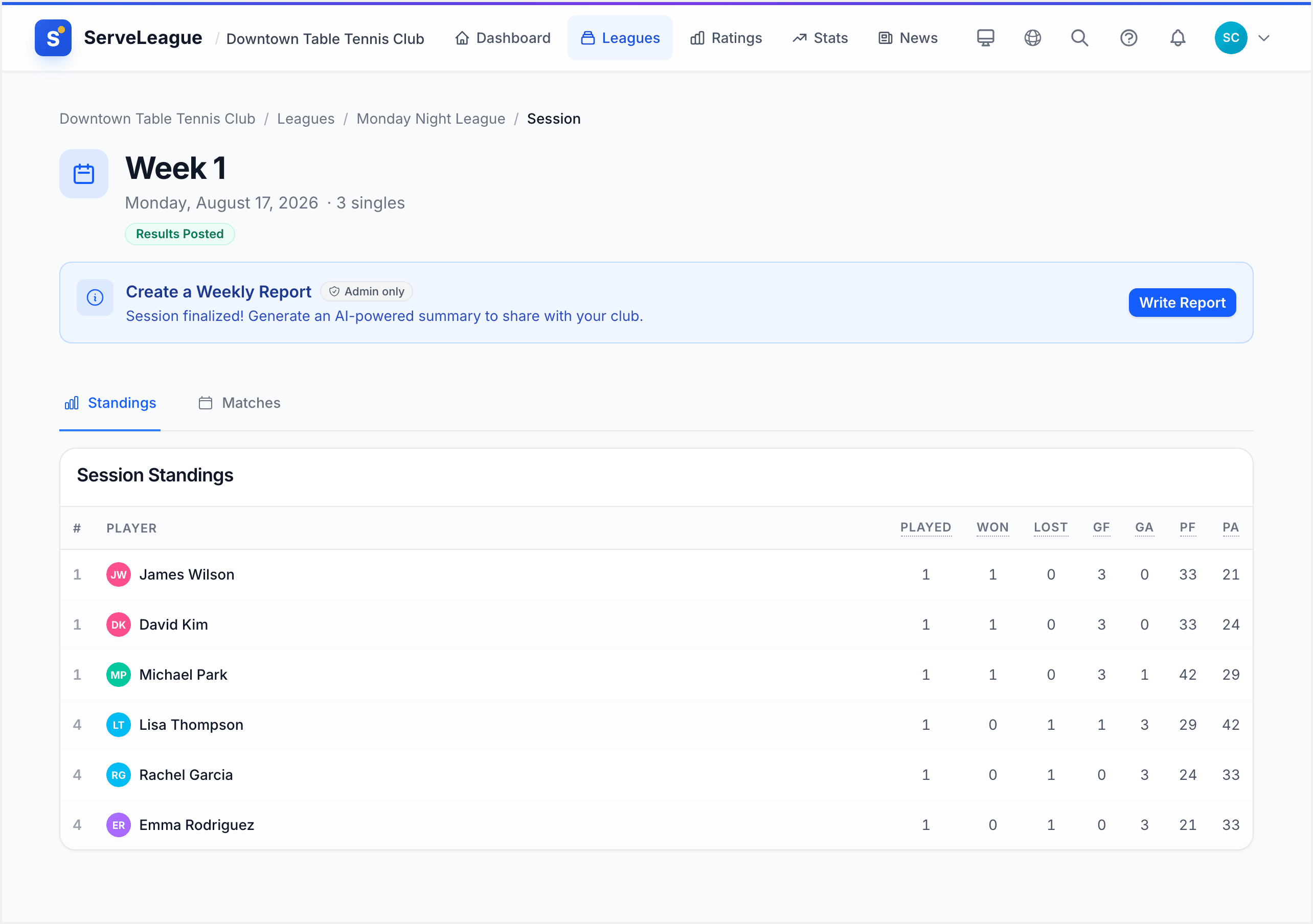Click the PLAYED column header

pos(926,528)
